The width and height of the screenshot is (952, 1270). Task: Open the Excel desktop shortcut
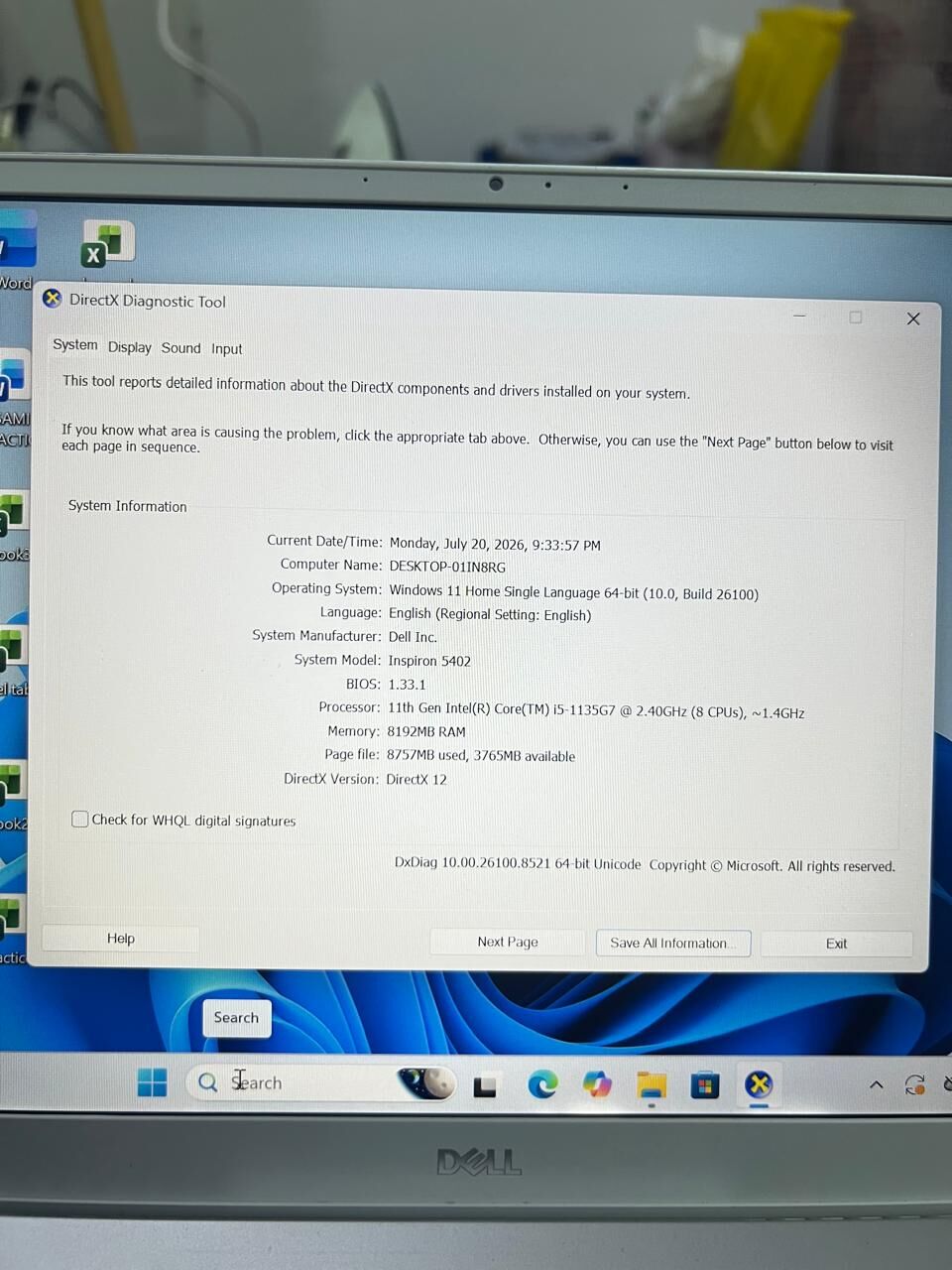tap(107, 245)
